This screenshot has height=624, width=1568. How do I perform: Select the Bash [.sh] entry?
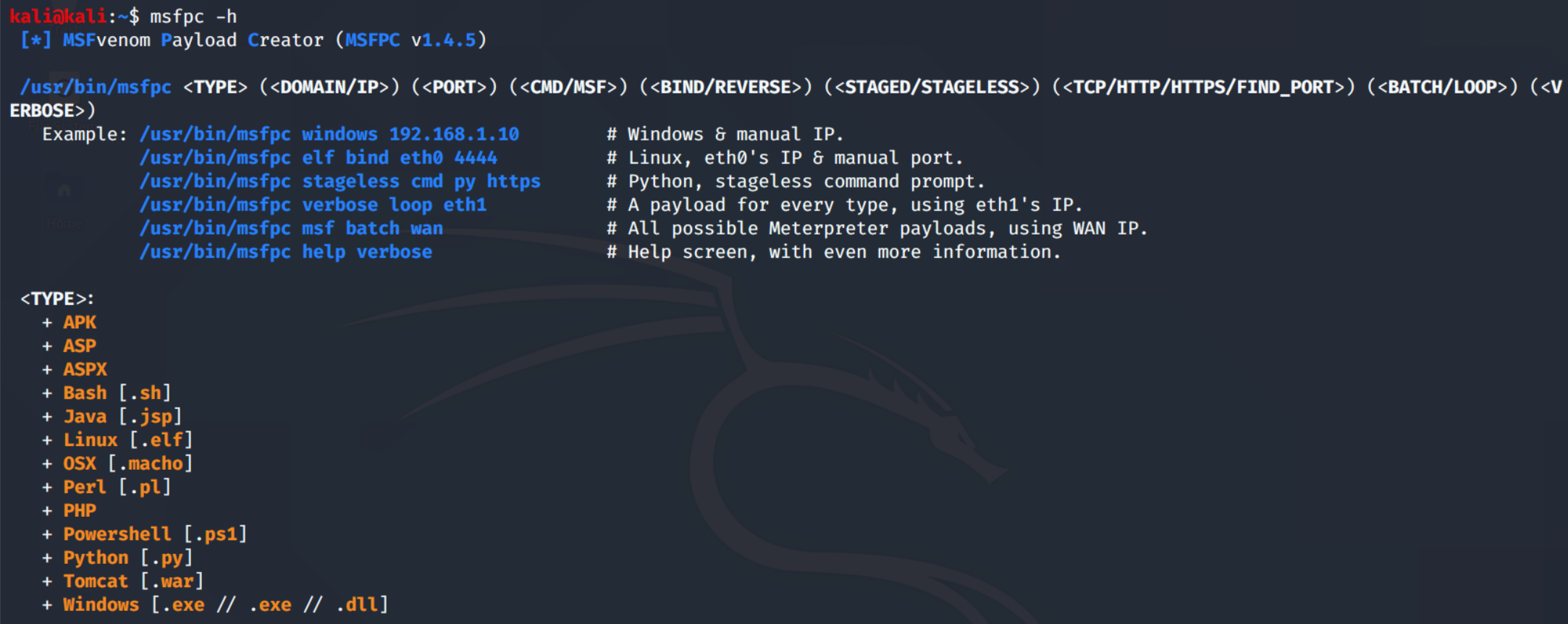(117, 393)
